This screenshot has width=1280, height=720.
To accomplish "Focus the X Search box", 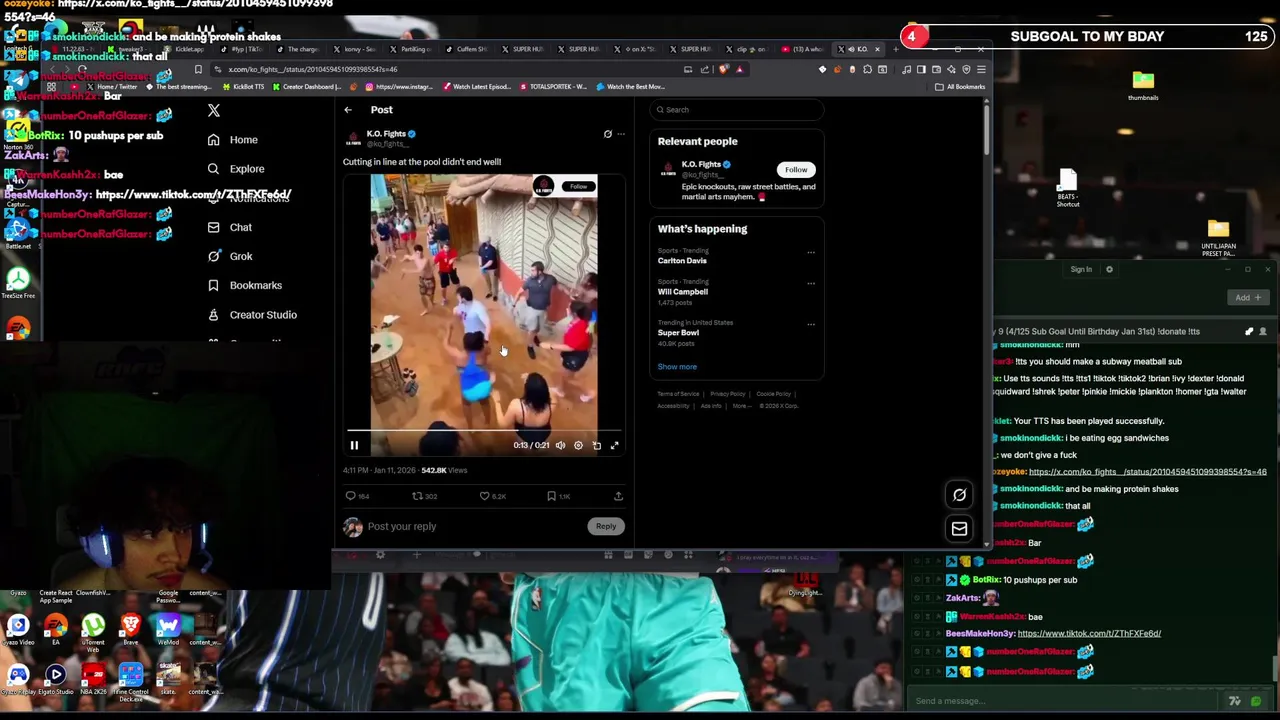I will 738,110.
